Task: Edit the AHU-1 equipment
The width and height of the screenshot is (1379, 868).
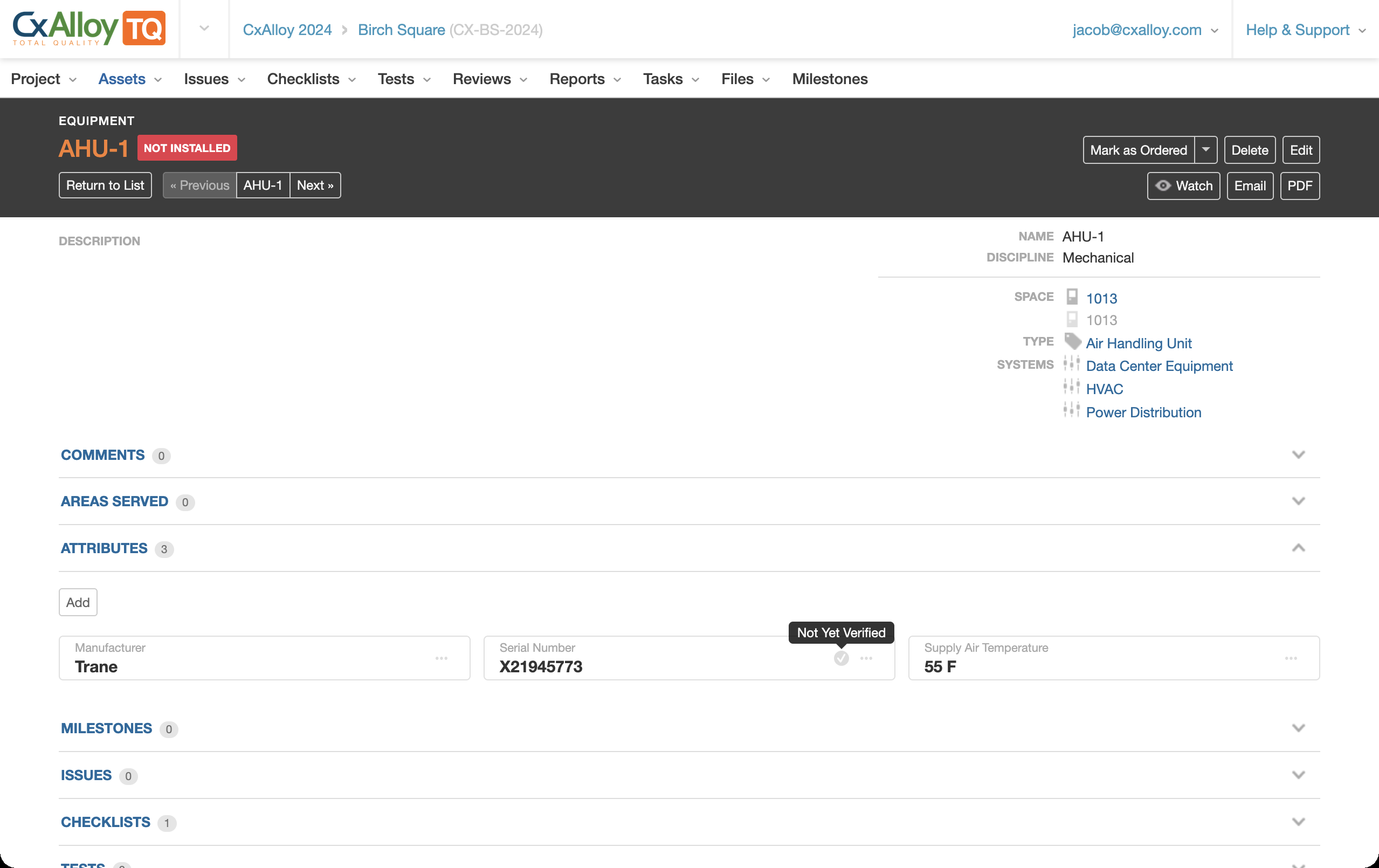Action: tap(1301, 149)
